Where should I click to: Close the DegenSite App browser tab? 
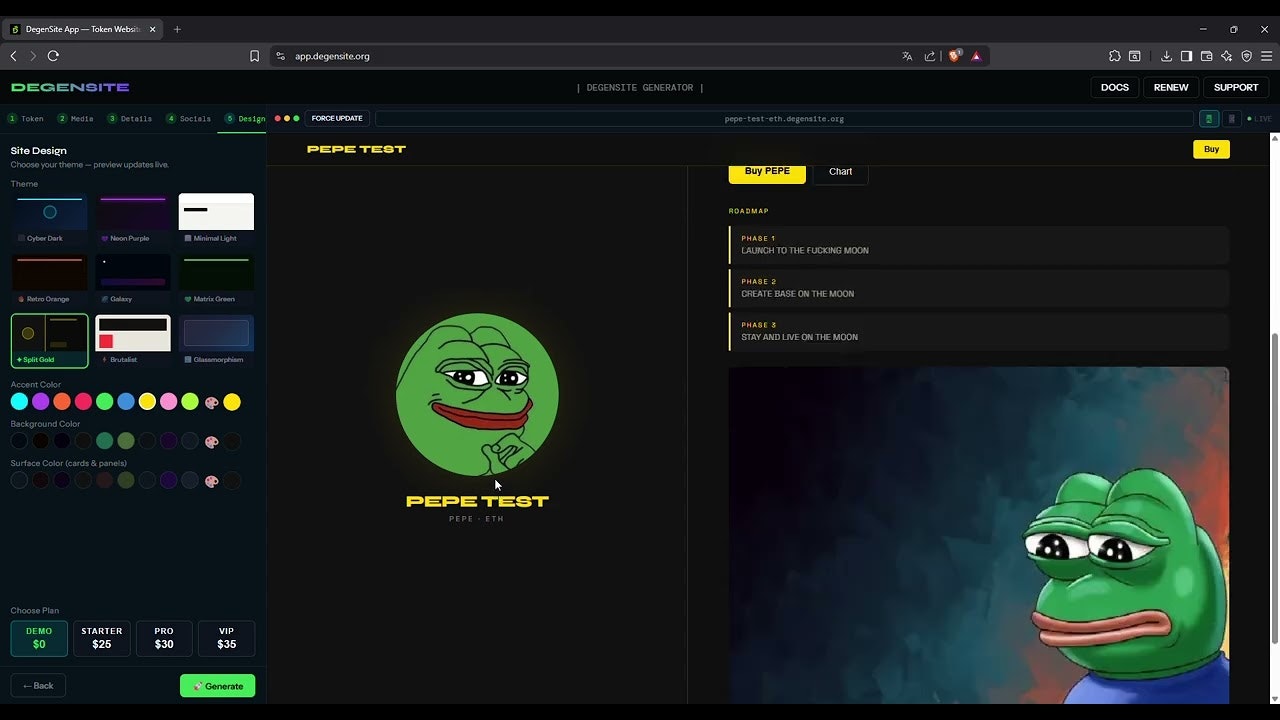click(x=153, y=29)
